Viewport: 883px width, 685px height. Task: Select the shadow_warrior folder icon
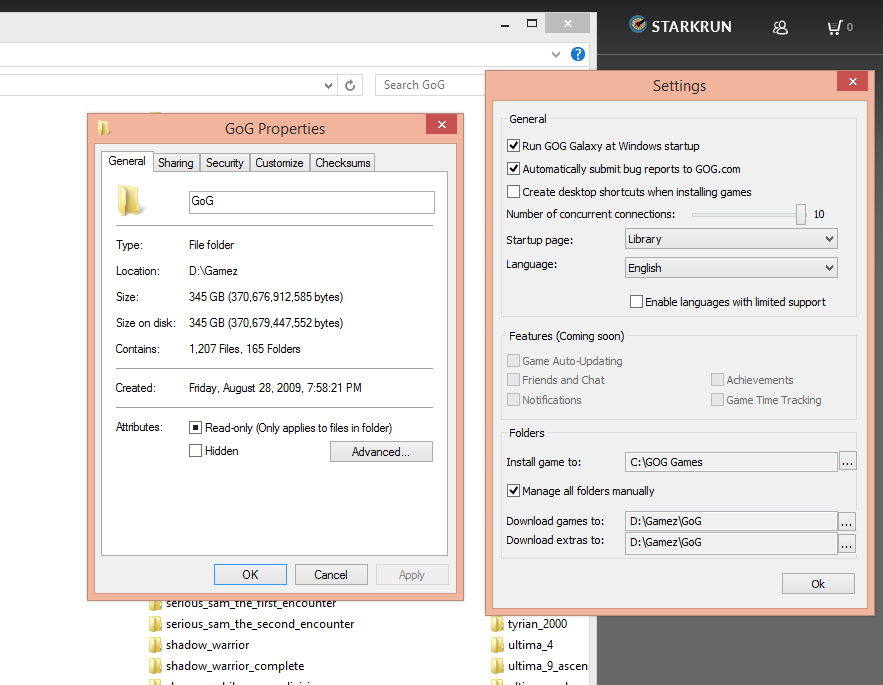click(x=155, y=645)
